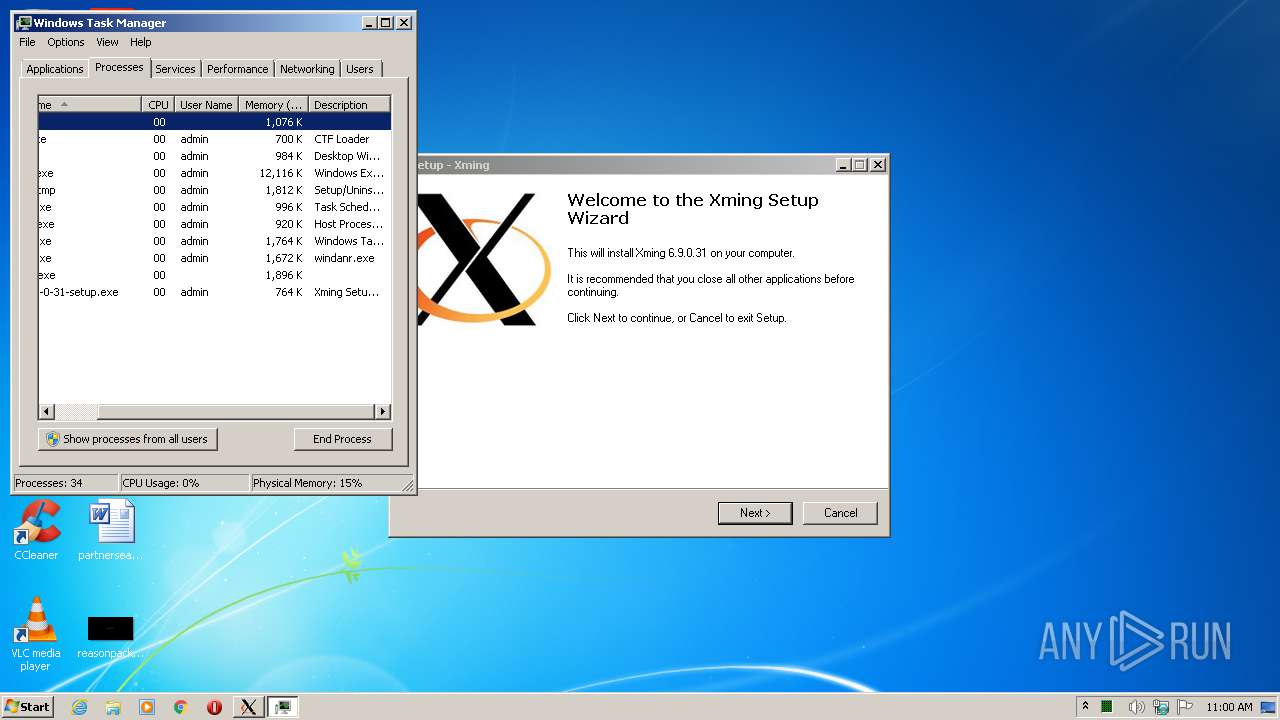This screenshot has height=720, width=1280.
Task: Select the 1,896 K process row
Action: (x=214, y=275)
